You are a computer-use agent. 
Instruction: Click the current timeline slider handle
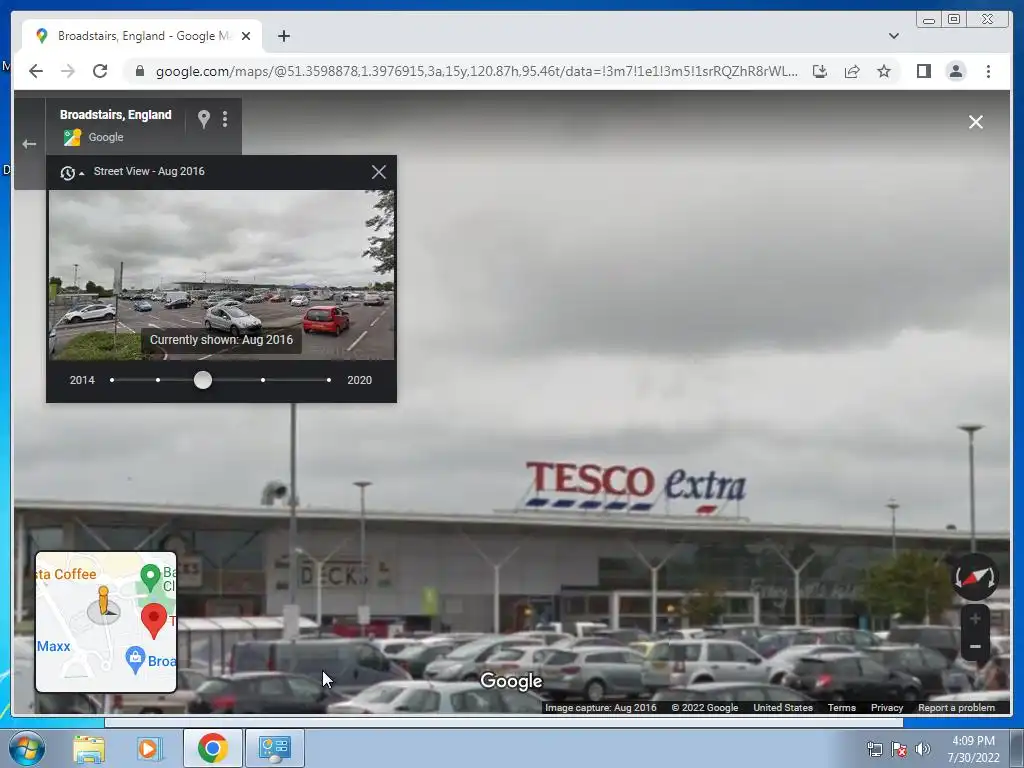point(203,380)
